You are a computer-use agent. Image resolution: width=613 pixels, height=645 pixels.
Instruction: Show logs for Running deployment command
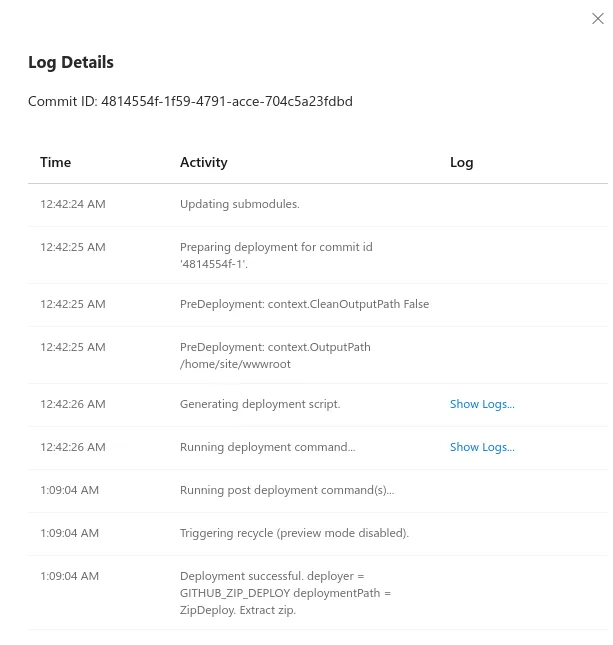tap(482, 447)
